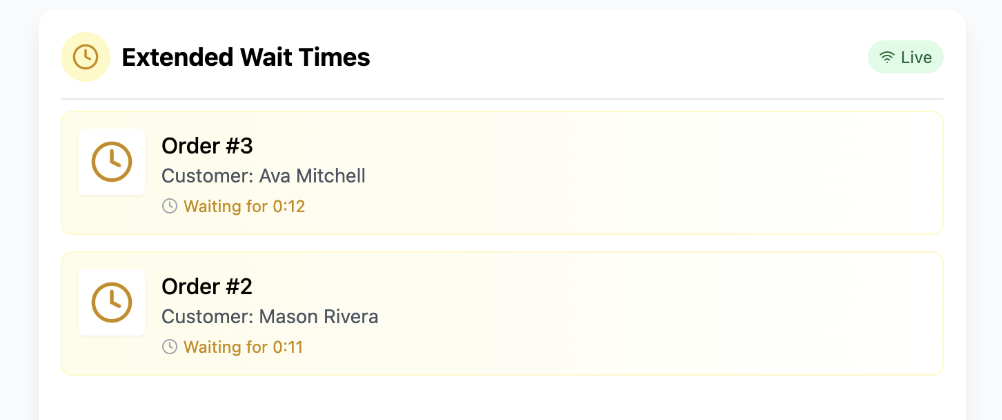The width and height of the screenshot is (1002, 420).
Task: Click the large clock icon on Order #3
Action: coord(112,162)
